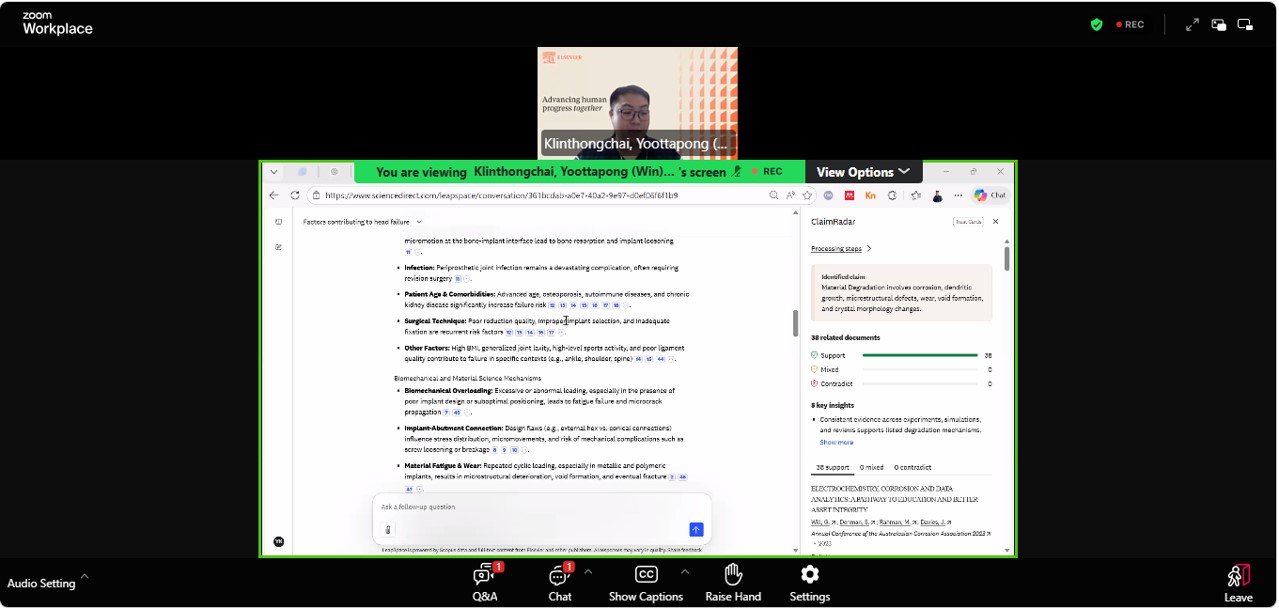Click the green encryption shield icon
The width and height of the screenshot is (1279, 608).
click(1097, 25)
